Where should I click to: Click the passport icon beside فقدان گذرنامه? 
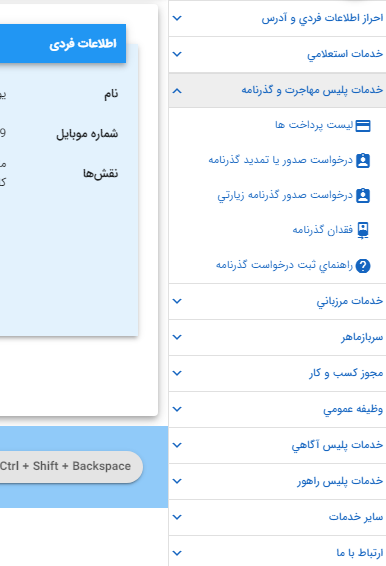pyautogui.click(x=363, y=230)
